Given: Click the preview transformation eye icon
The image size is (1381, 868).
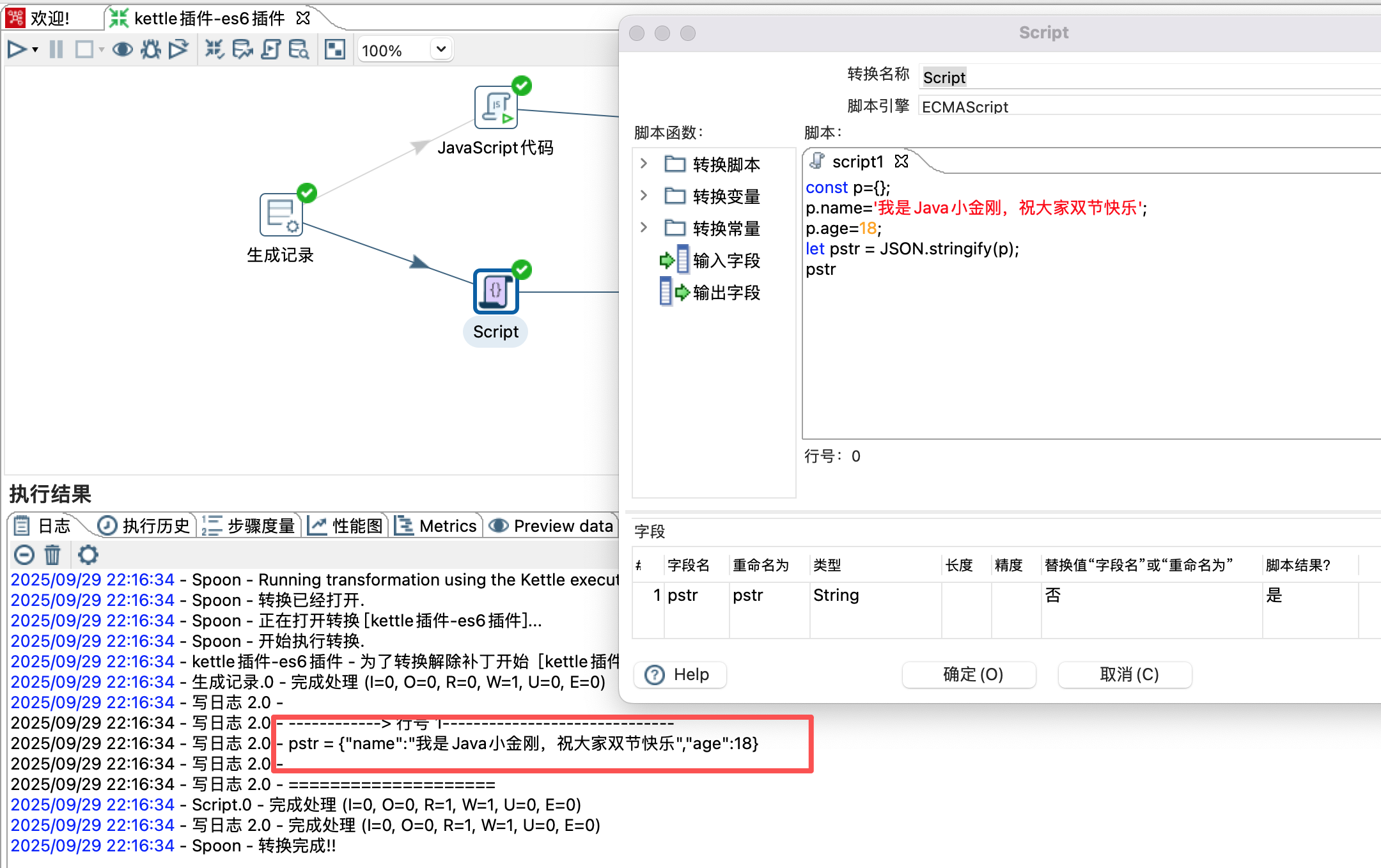Looking at the screenshot, I should coord(122,49).
